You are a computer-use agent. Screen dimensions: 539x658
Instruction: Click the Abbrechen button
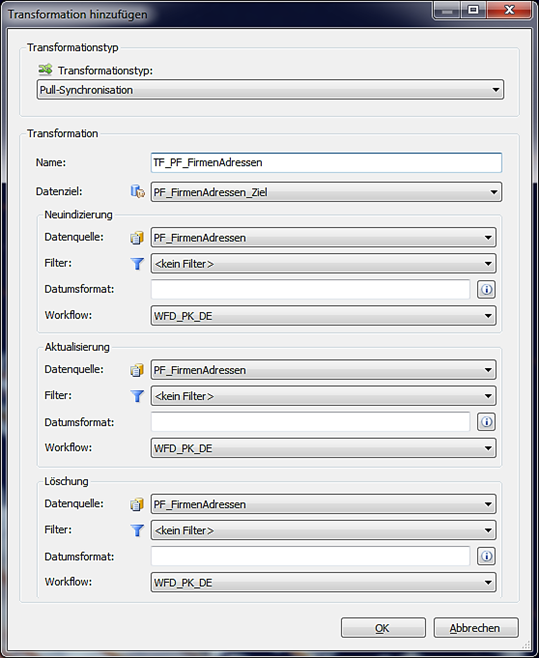pyautogui.click(x=476, y=628)
